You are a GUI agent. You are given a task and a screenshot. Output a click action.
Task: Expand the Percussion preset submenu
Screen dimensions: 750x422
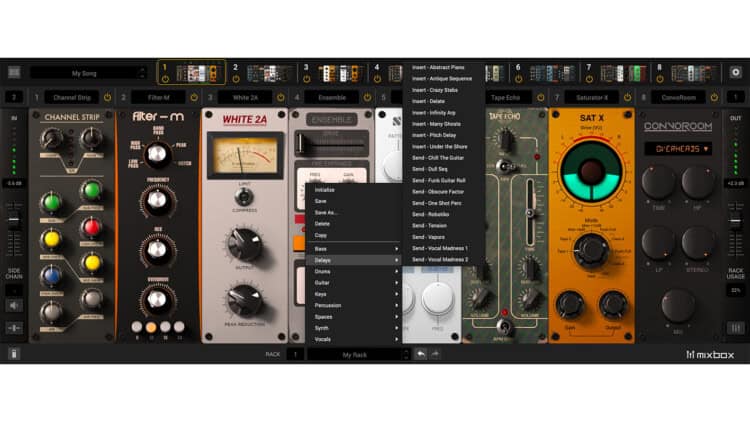[x=354, y=305]
